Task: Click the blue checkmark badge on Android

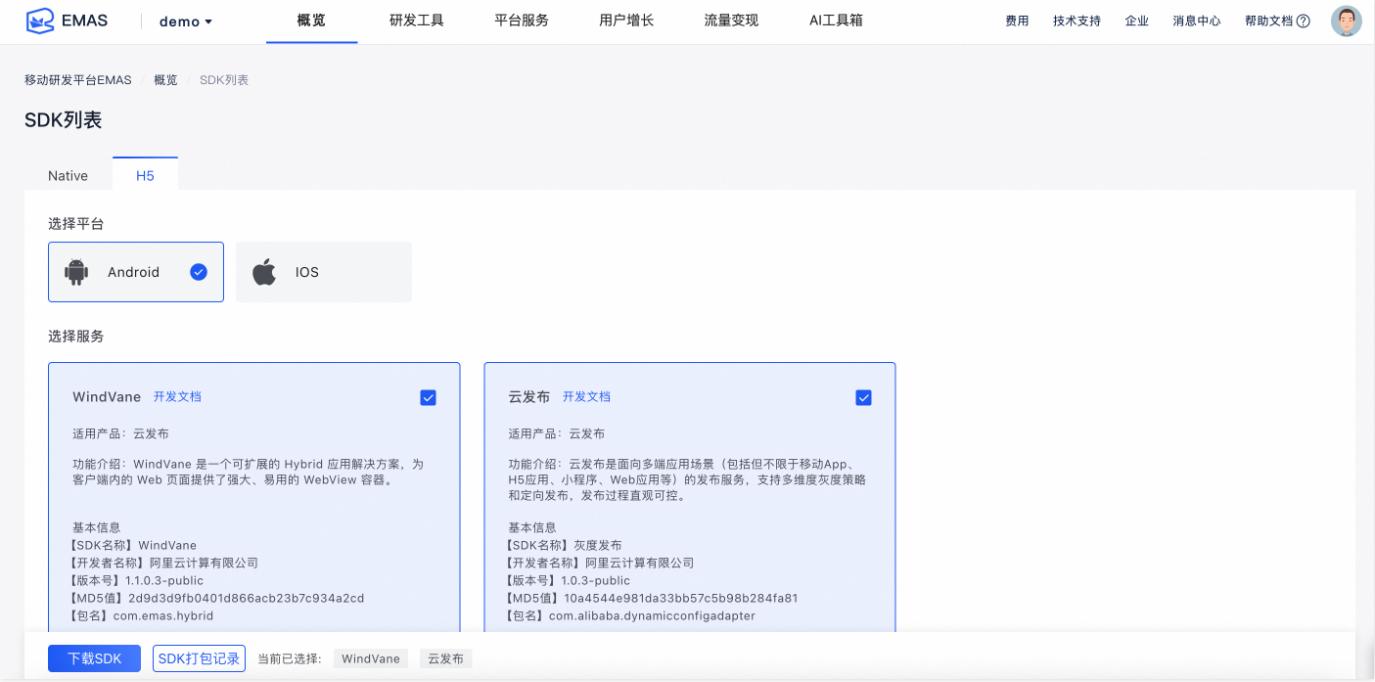Action: click(x=198, y=272)
